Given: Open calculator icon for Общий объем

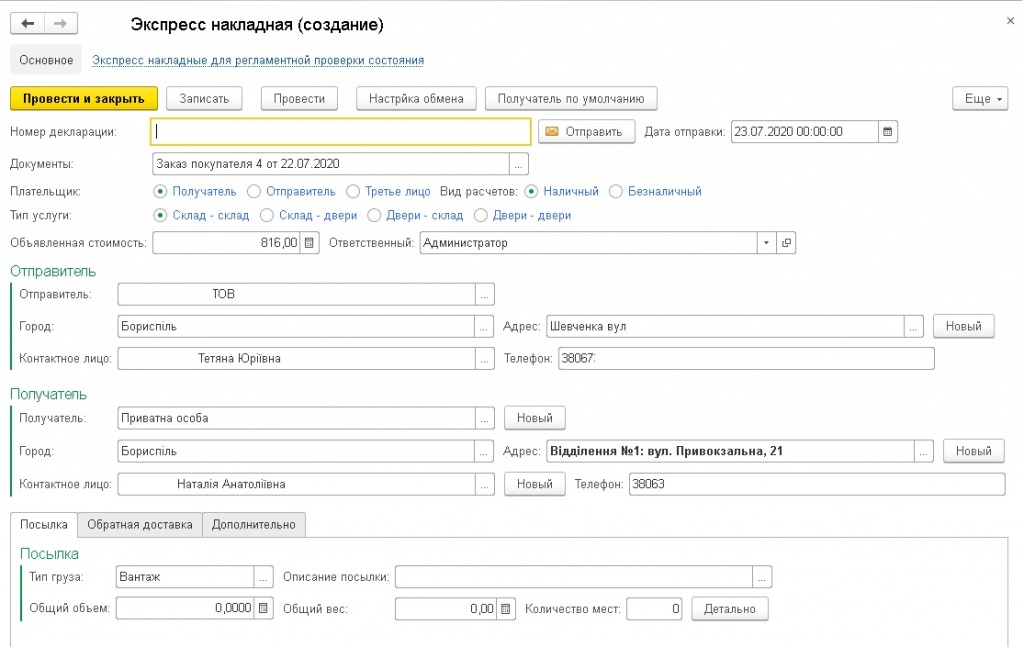Looking at the screenshot, I should point(264,608).
